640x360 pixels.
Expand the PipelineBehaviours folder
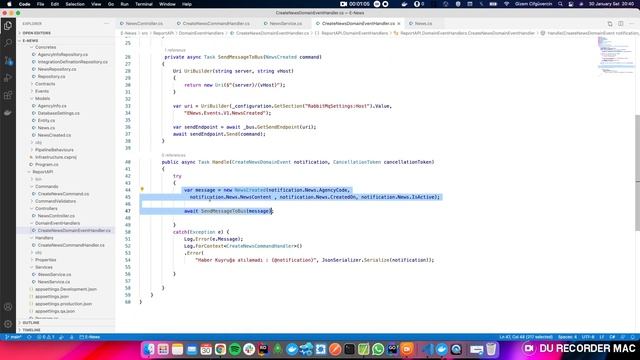[x=54, y=150]
